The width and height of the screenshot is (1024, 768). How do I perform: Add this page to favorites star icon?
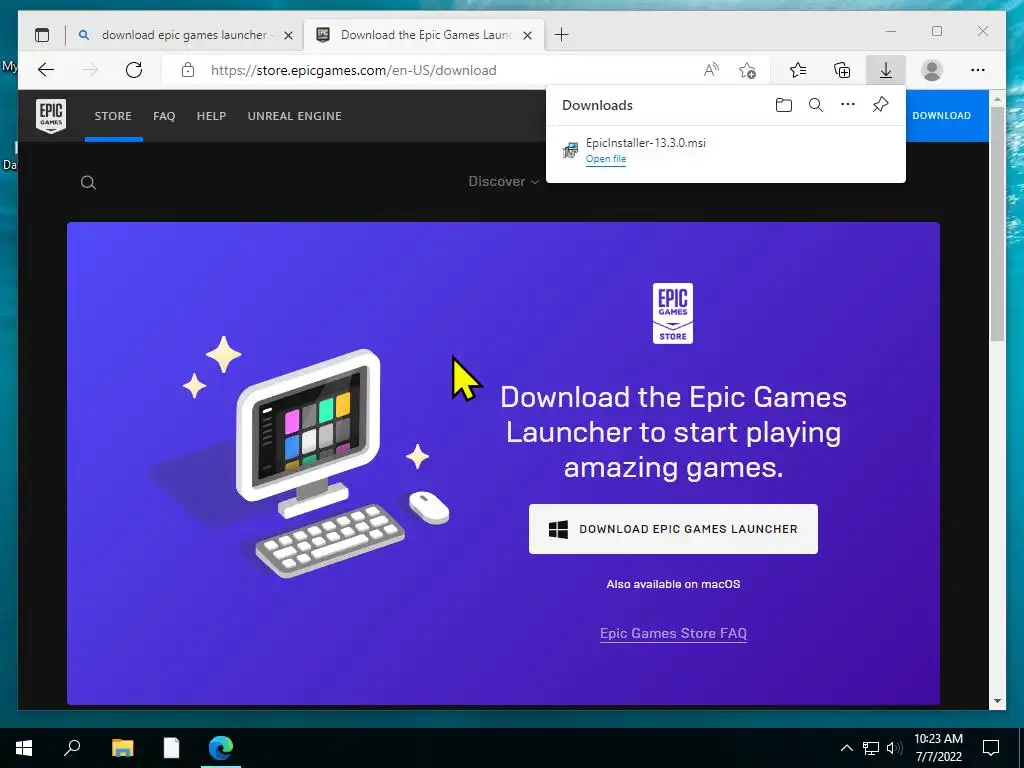[748, 70]
